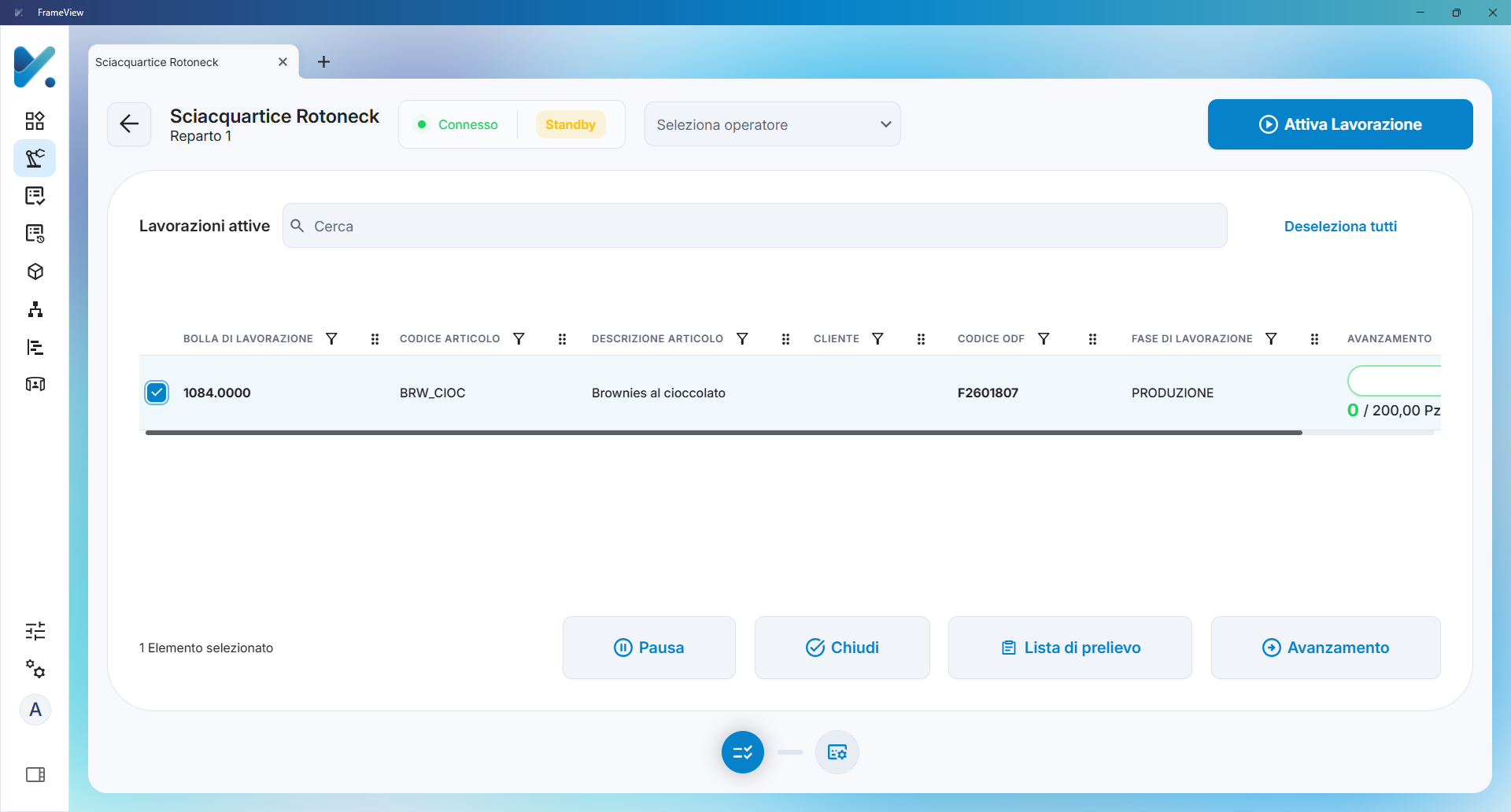
Task: Open the hierarchy tree sidebar icon
Action: (x=35, y=309)
